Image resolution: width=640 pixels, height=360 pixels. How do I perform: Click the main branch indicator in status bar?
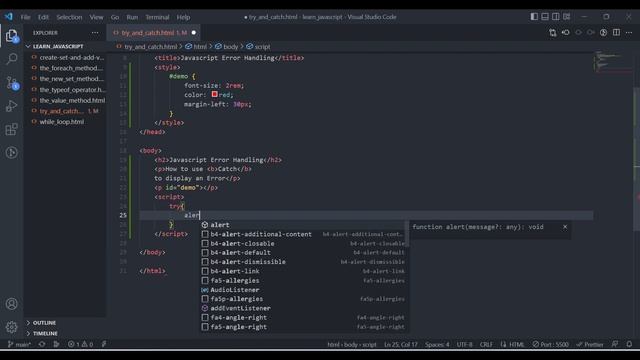[19, 344]
